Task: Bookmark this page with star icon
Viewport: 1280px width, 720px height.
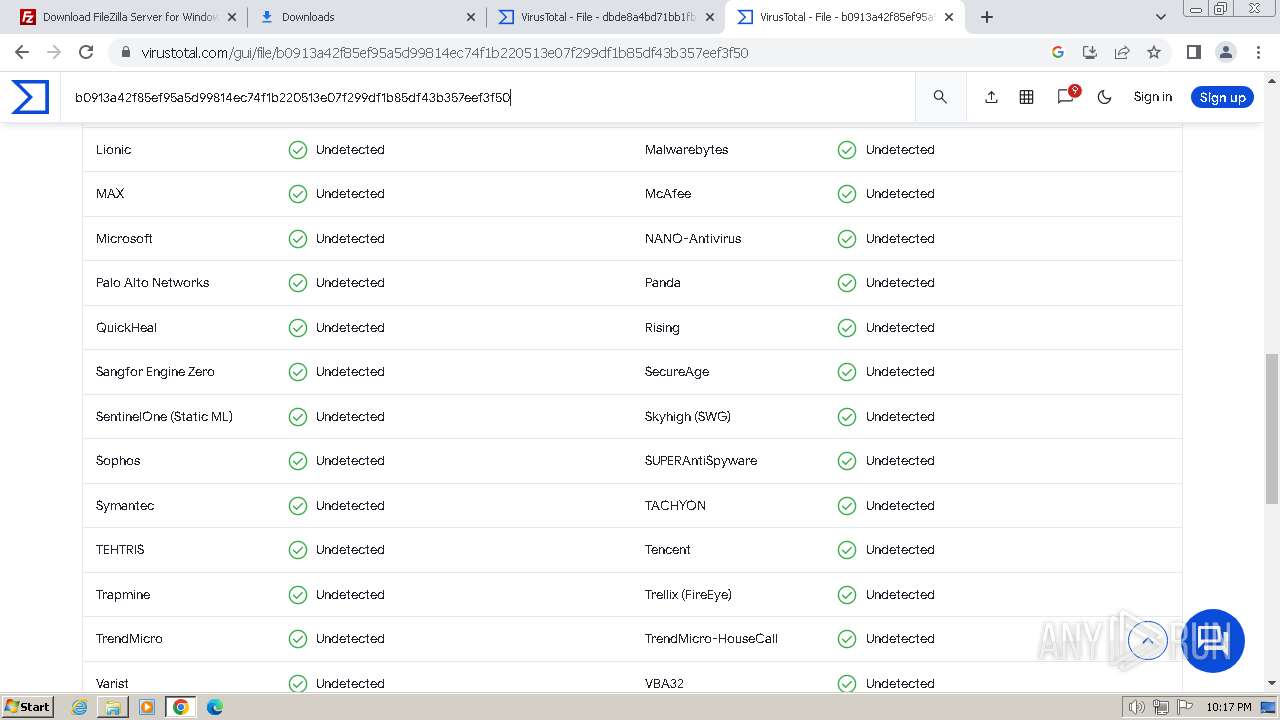Action: (x=1154, y=52)
